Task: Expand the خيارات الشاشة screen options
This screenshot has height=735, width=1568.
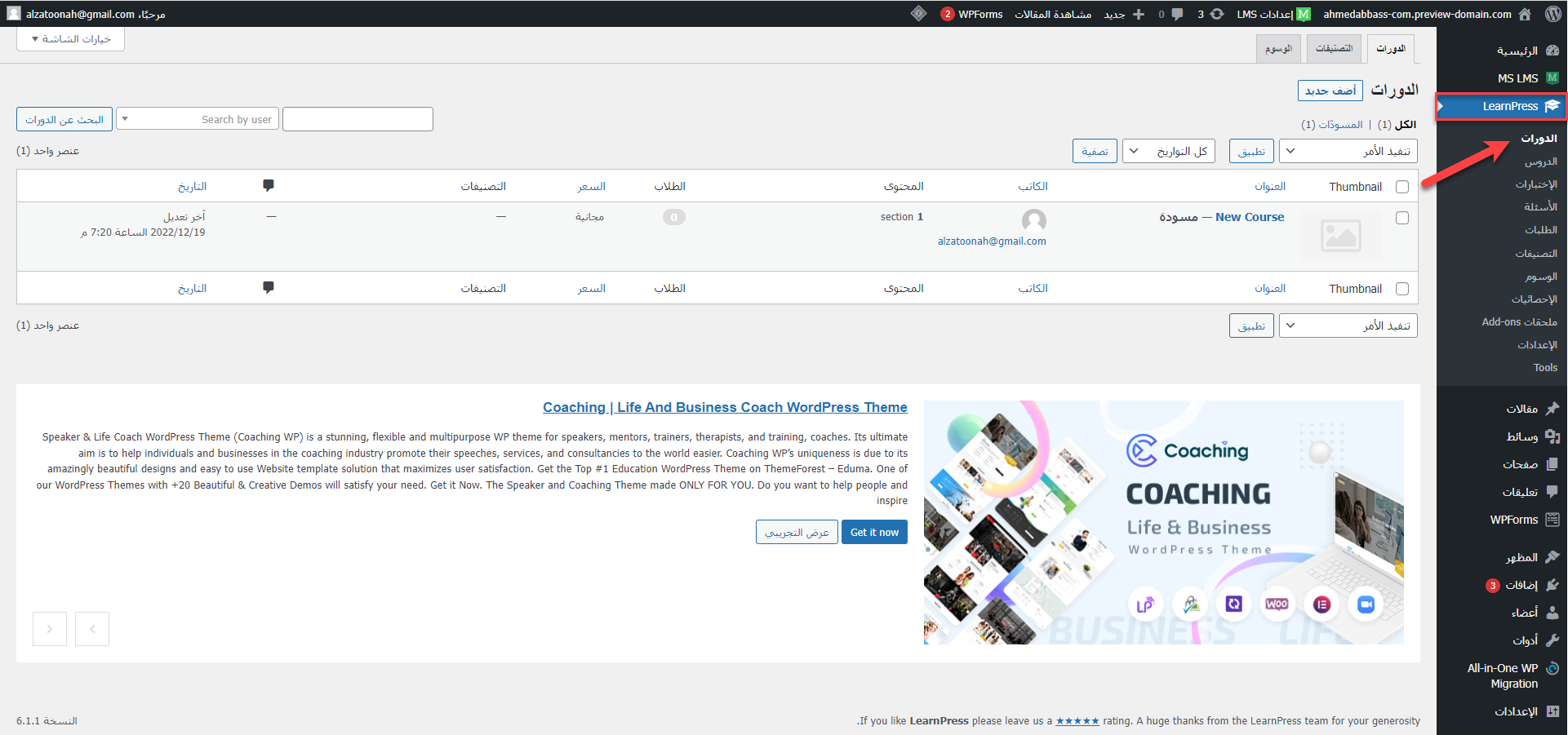Action: coord(71,39)
